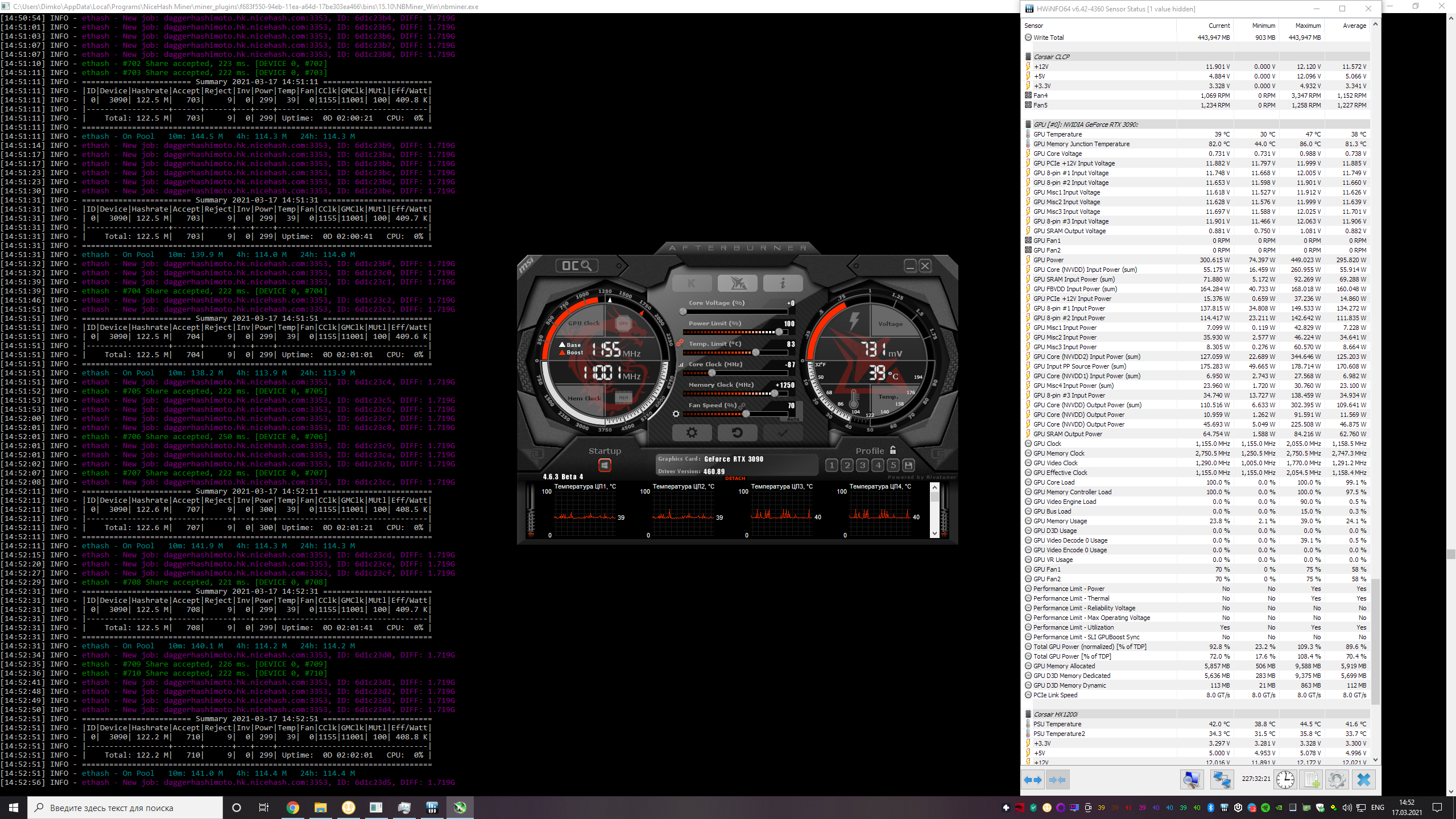Toggle the profile lock padlock
Screen dimensions: 1456x819
pyautogui.click(x=893, y=450)
